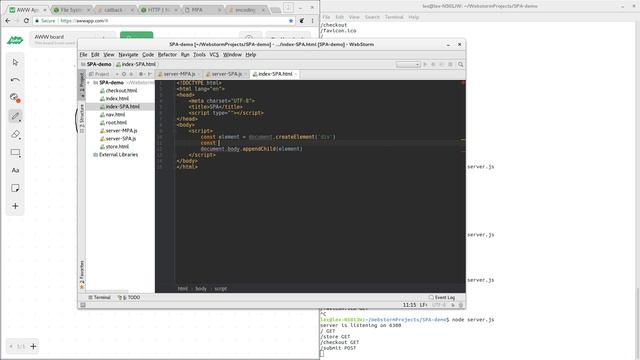Open the Help menu in WebStorm

tap(251, 54)
